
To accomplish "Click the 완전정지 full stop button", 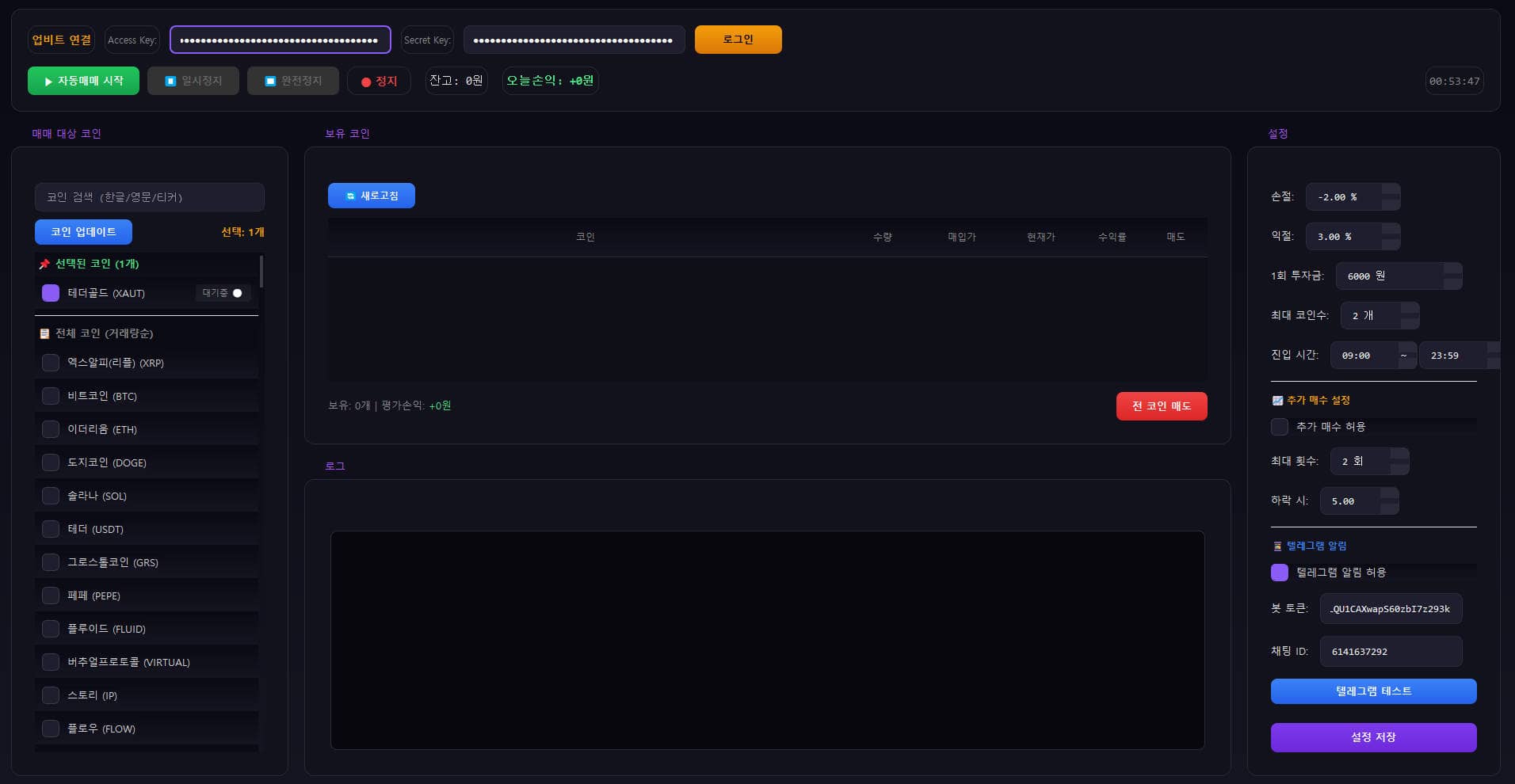I will coord(292,81).
